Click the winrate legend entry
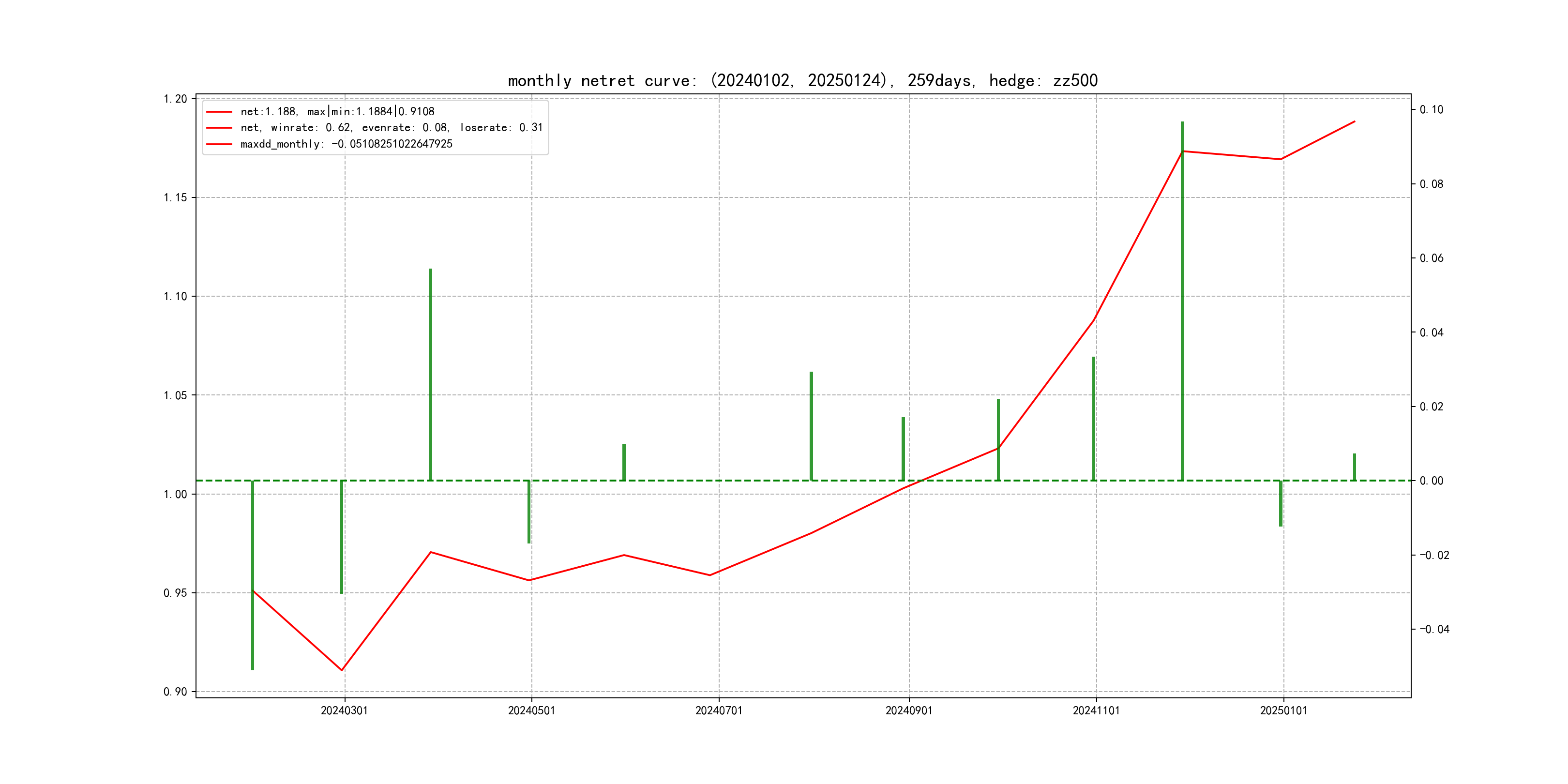The width and height of the screenshot is (1568, 784). pyautogui.click(x=391, y=128)
